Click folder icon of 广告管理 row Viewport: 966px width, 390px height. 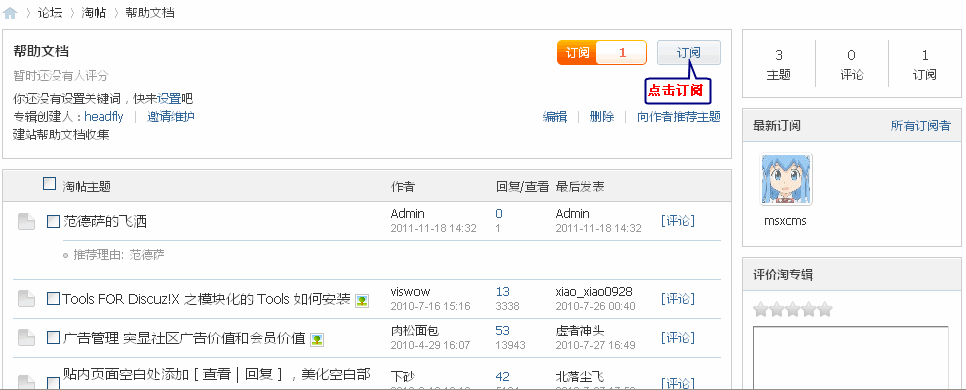tap(26, 338)
